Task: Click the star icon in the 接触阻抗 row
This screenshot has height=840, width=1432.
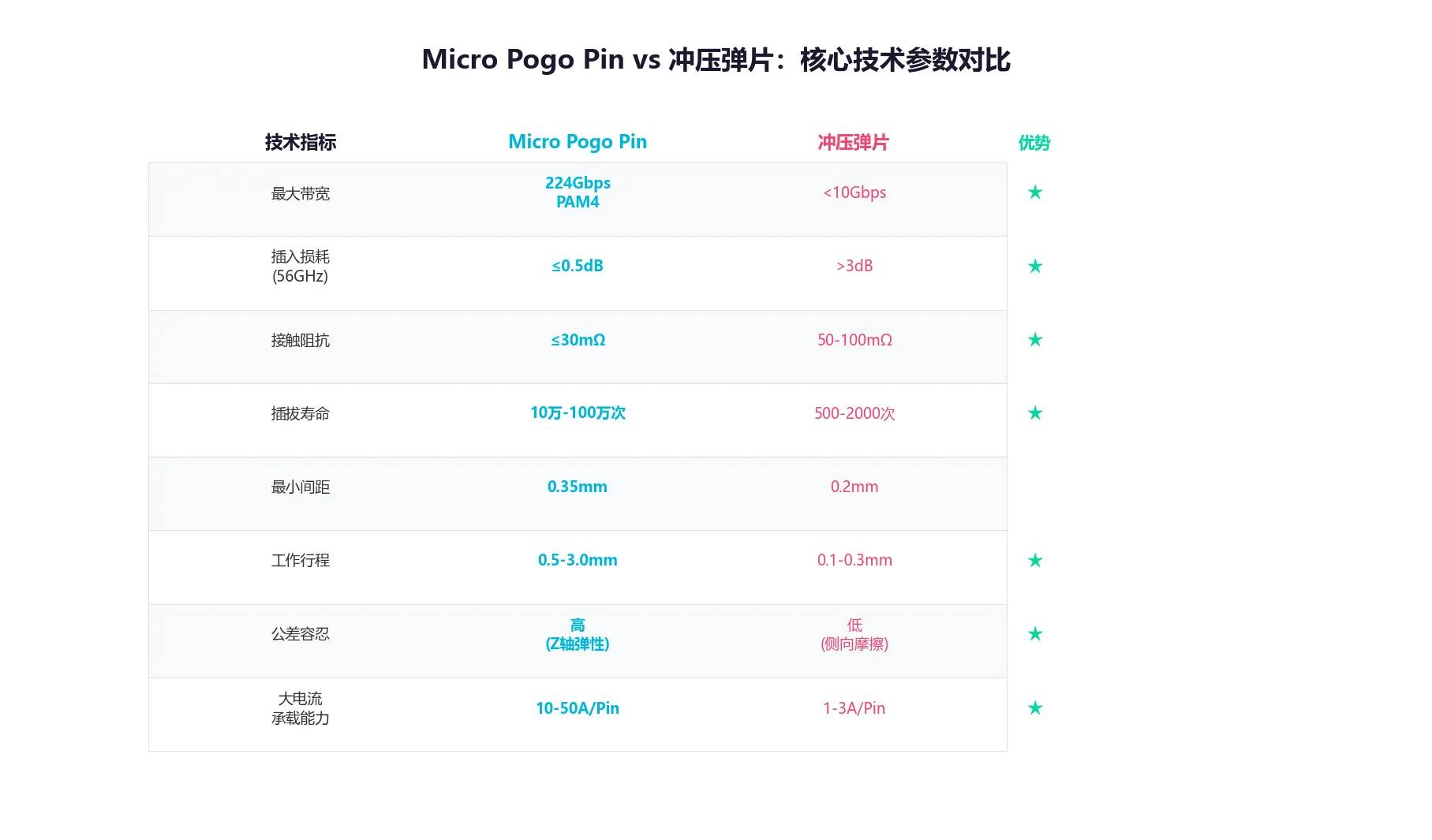Action: (1035, 340)
